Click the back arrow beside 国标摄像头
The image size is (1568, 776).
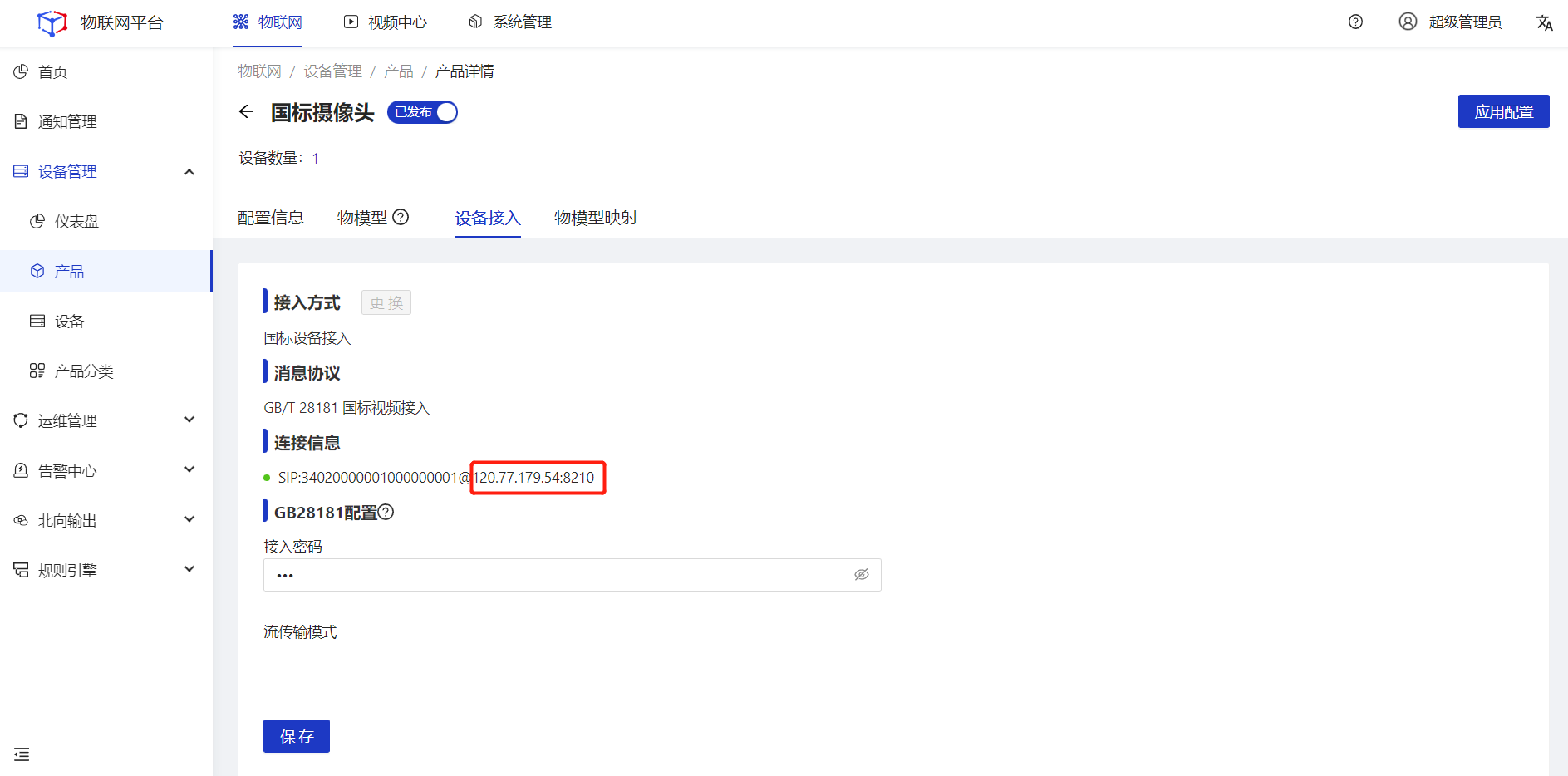[246, 112]
